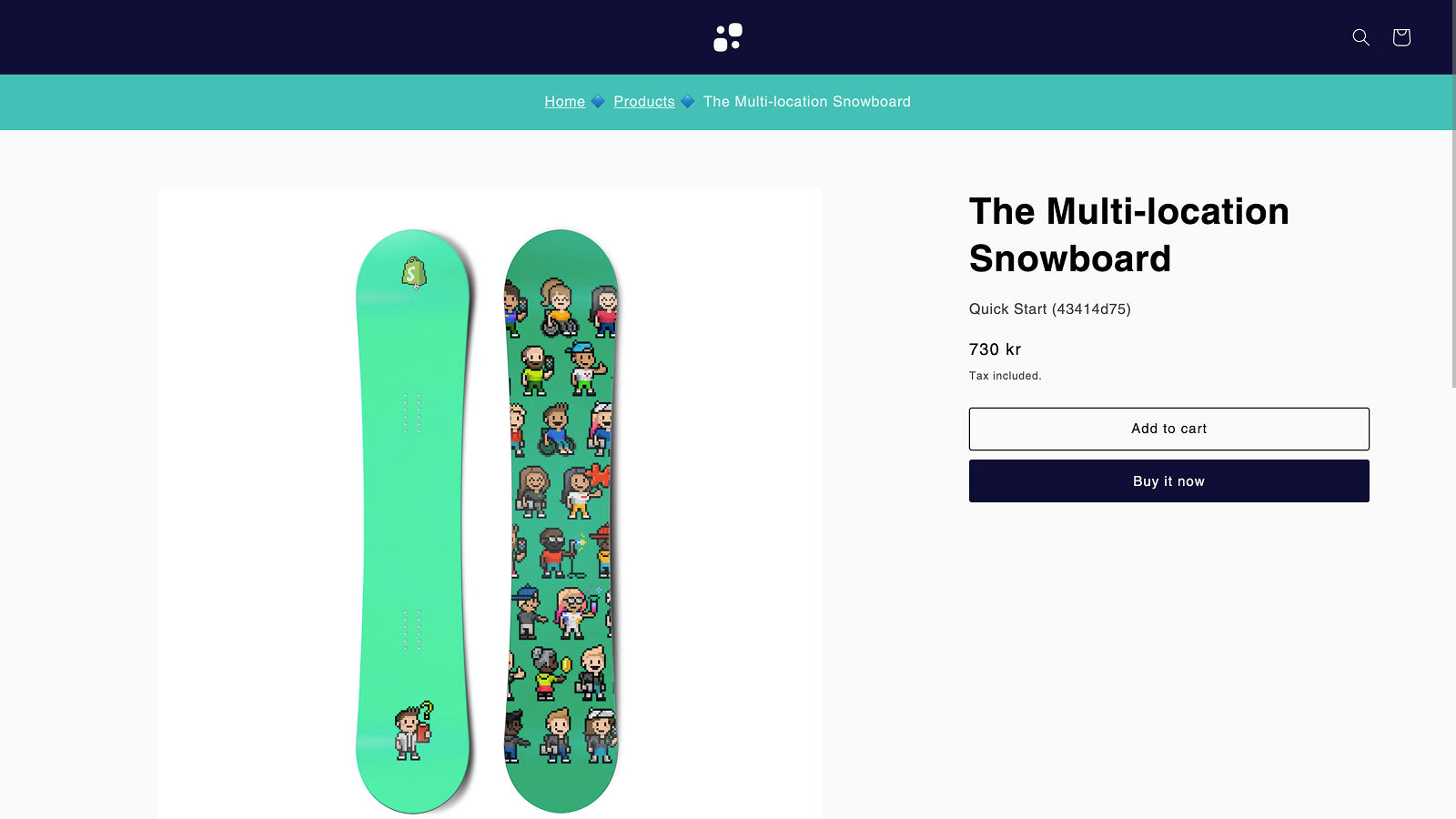Open the Products breadcrumb link
Image resolution: width=1456 pixels, height=819 pixels.
click(x=643, y=101)
